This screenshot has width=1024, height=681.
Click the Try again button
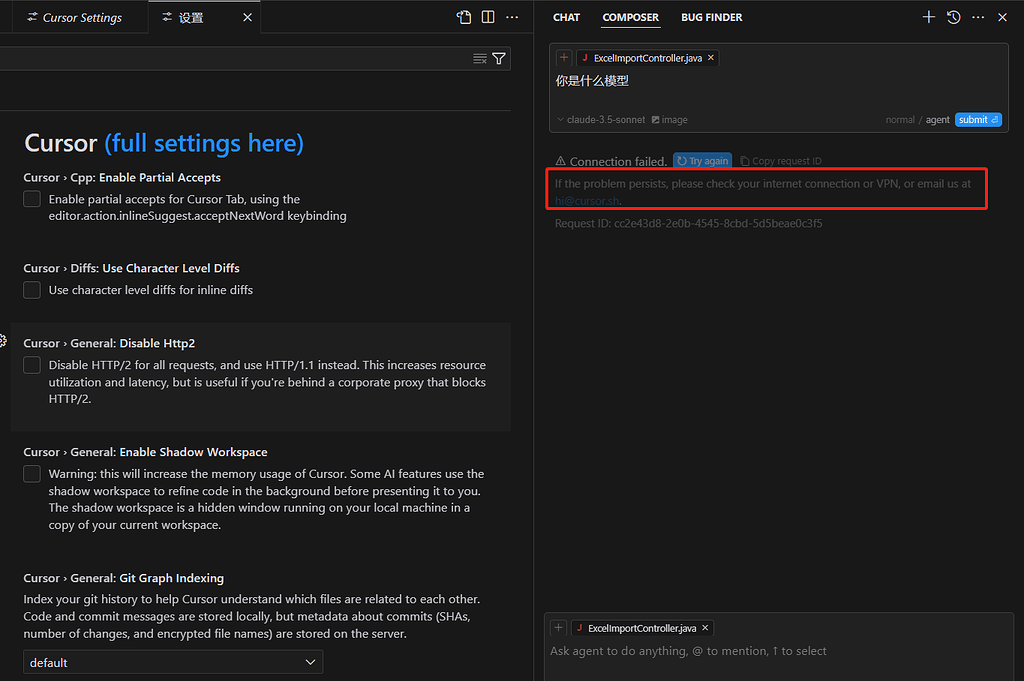[x=703, y=161]
